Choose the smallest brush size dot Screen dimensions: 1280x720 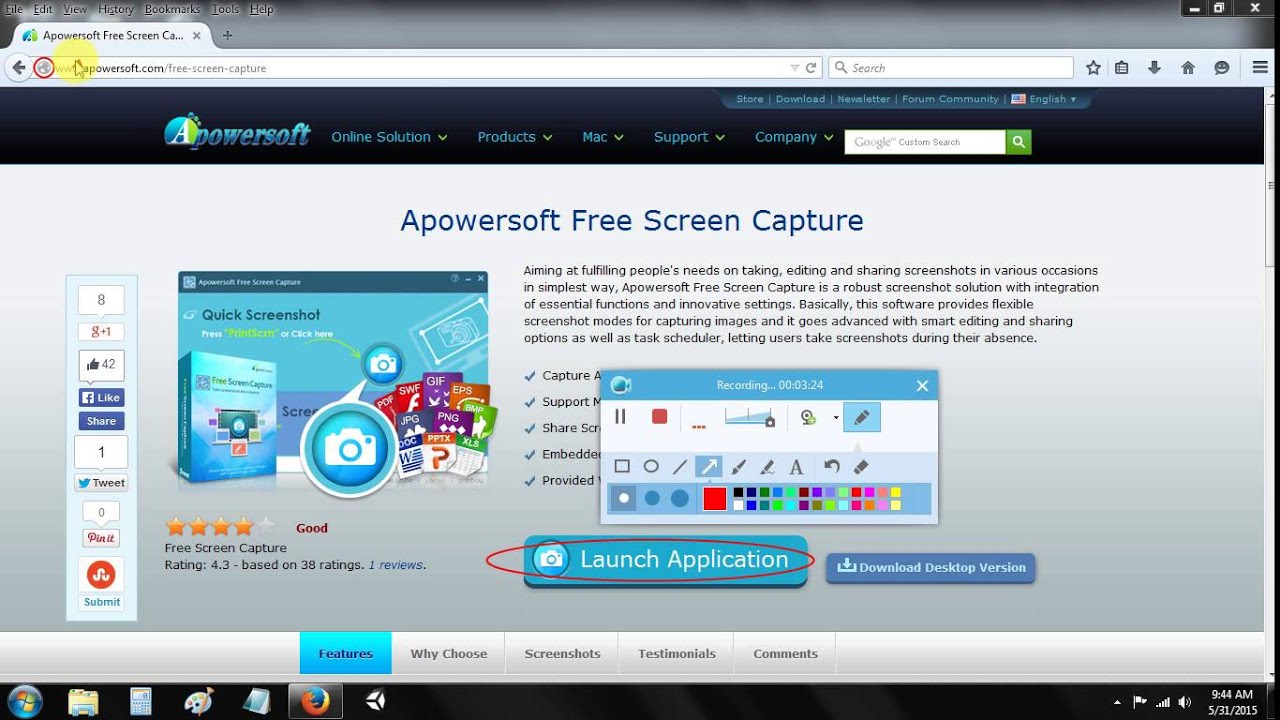(x=624, y=498)
